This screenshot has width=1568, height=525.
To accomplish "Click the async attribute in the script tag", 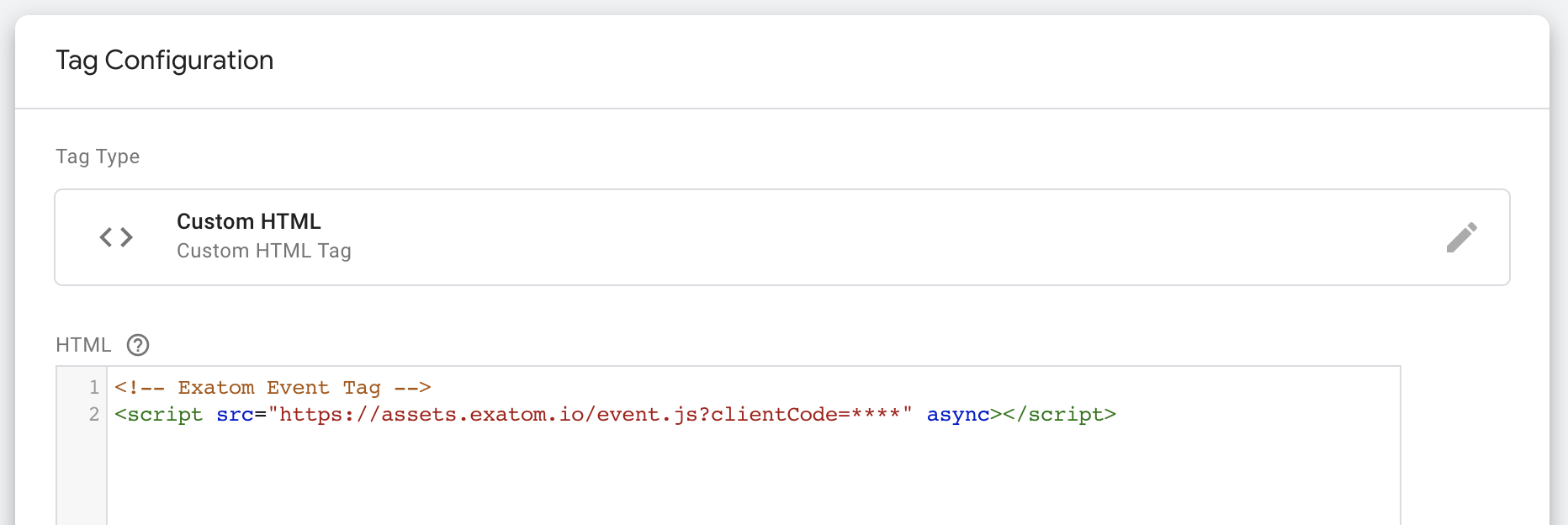I will (958, 415).
